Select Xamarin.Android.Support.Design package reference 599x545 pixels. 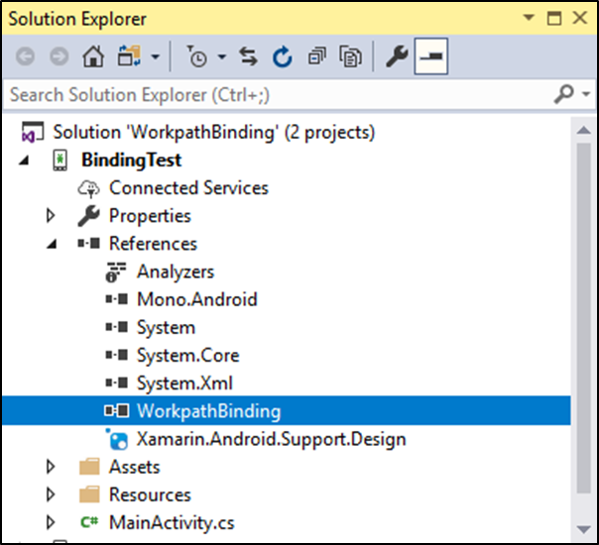click(x=271, y=439)
